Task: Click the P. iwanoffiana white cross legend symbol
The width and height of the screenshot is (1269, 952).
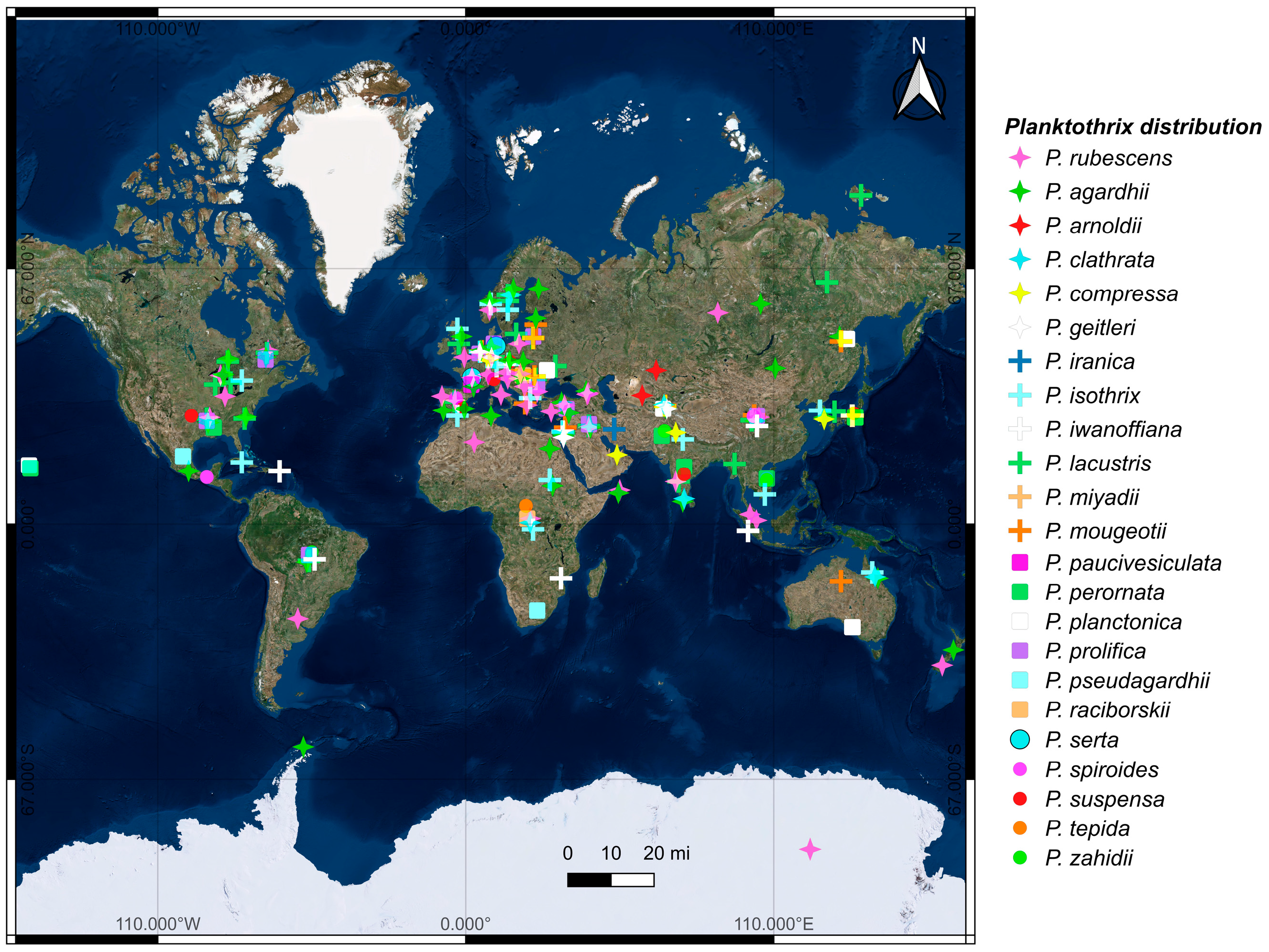Action: pos(1019,428)
